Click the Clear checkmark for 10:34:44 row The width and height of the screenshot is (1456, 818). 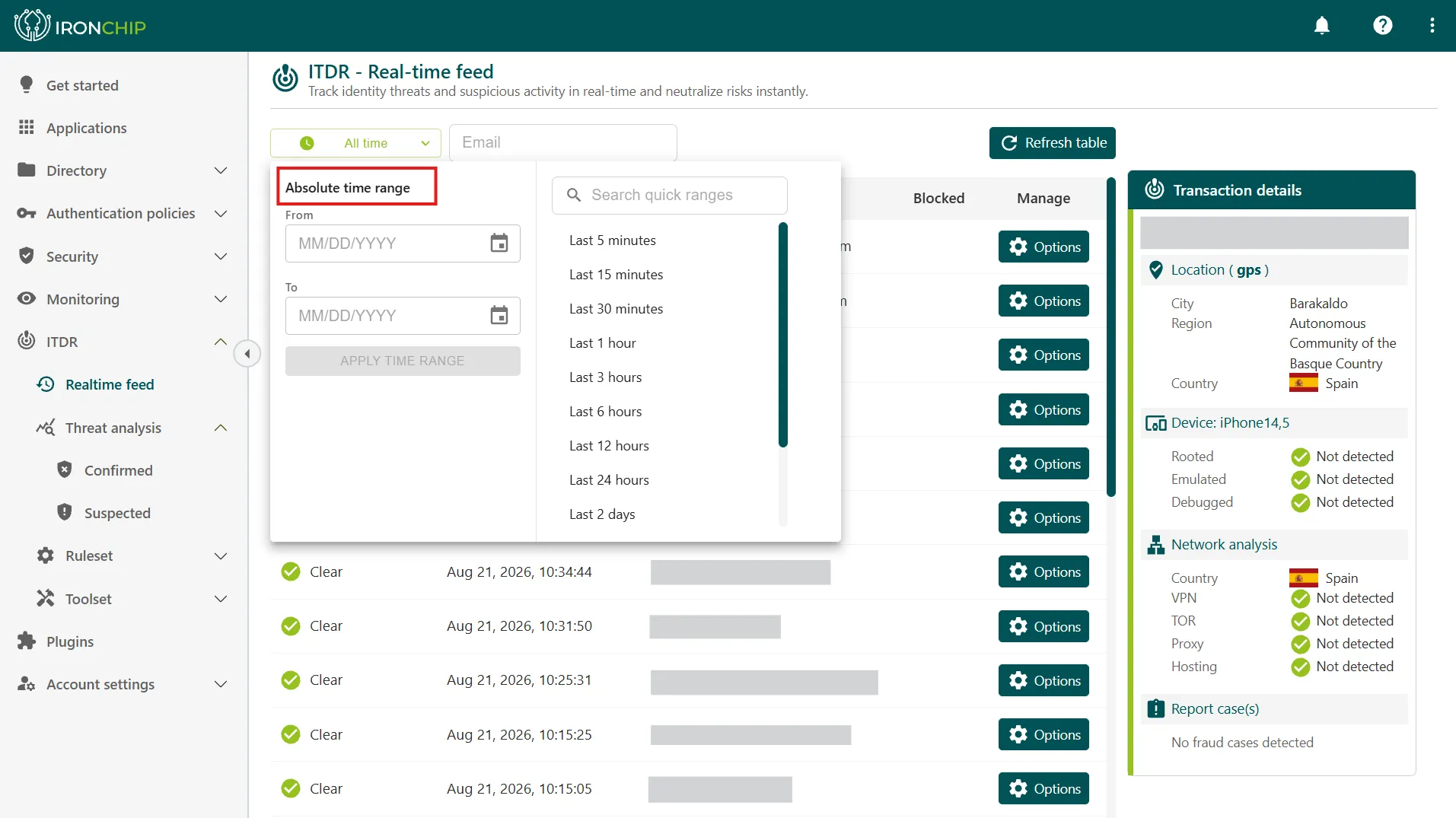coord(291,571)
